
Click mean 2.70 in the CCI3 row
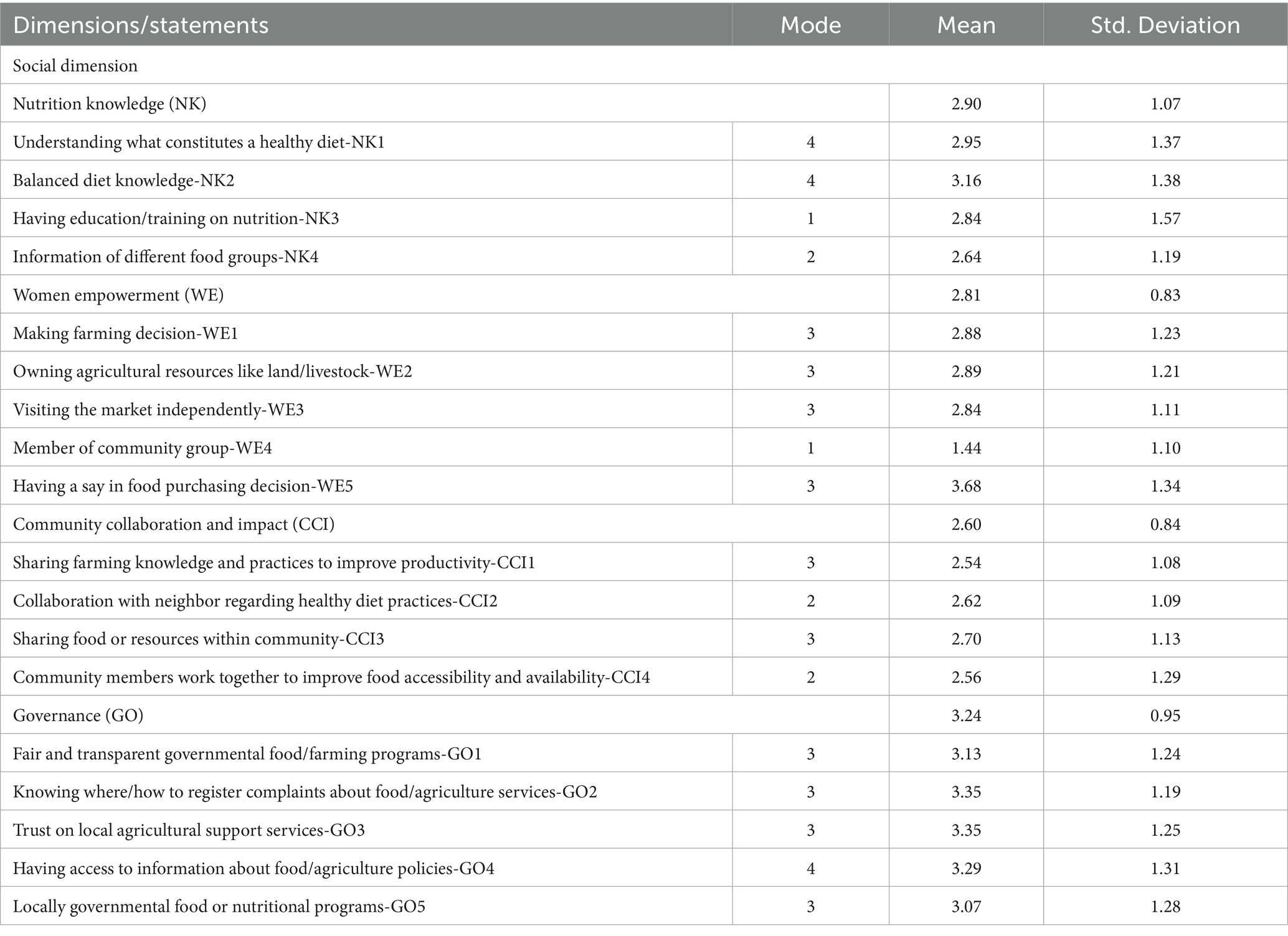point(966,639)
